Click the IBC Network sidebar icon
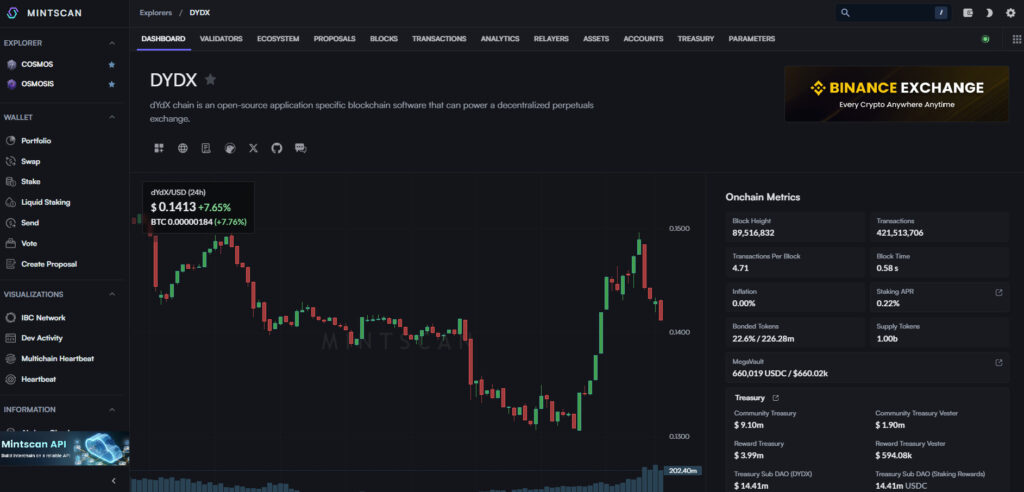 click(10, 318)
